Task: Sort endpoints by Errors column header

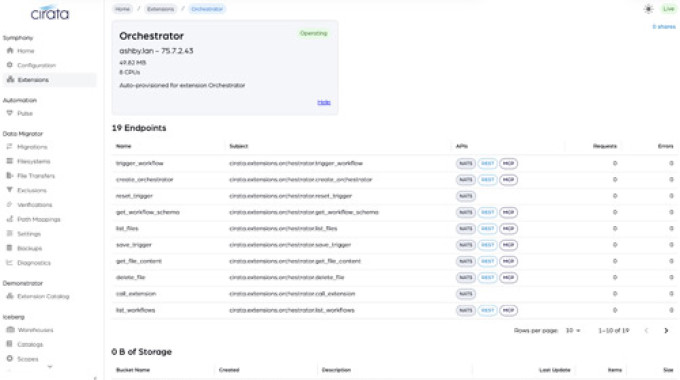Action: (x=666, y=146)
